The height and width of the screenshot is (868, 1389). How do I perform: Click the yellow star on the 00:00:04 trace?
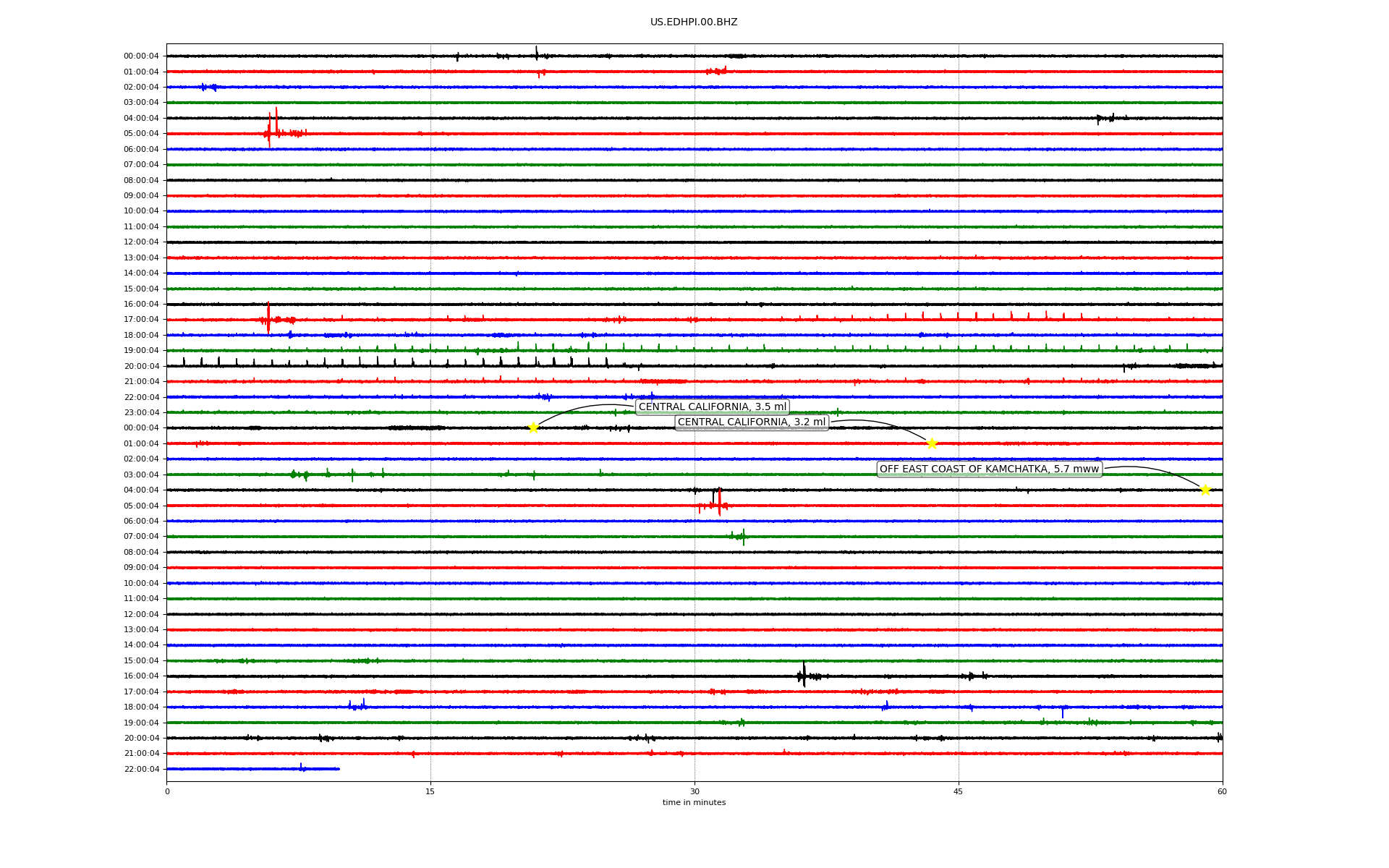[x=533, y=427]
